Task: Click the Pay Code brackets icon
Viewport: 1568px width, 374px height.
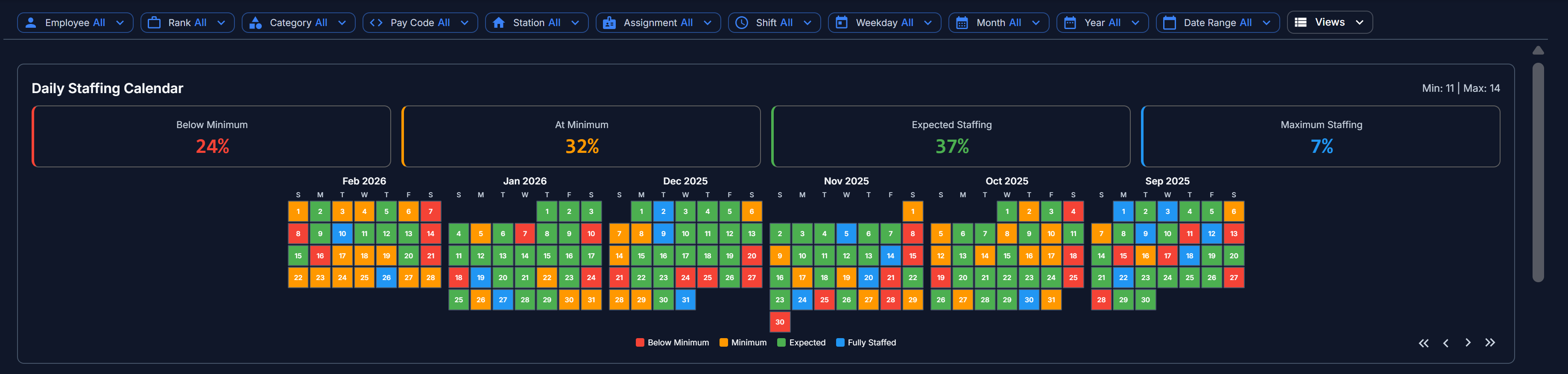Action: [376, 23]
